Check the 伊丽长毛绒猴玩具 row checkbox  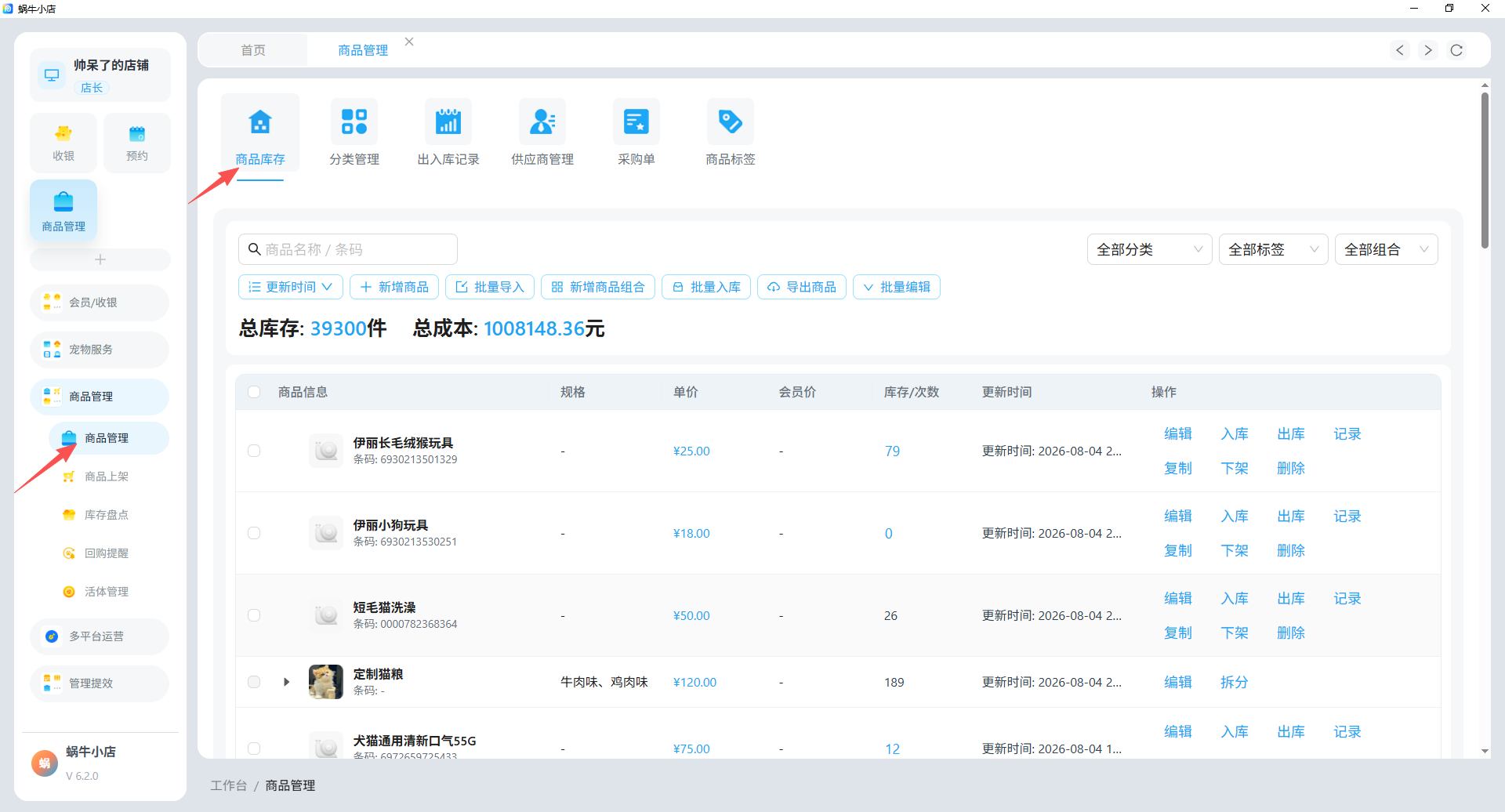254,451
